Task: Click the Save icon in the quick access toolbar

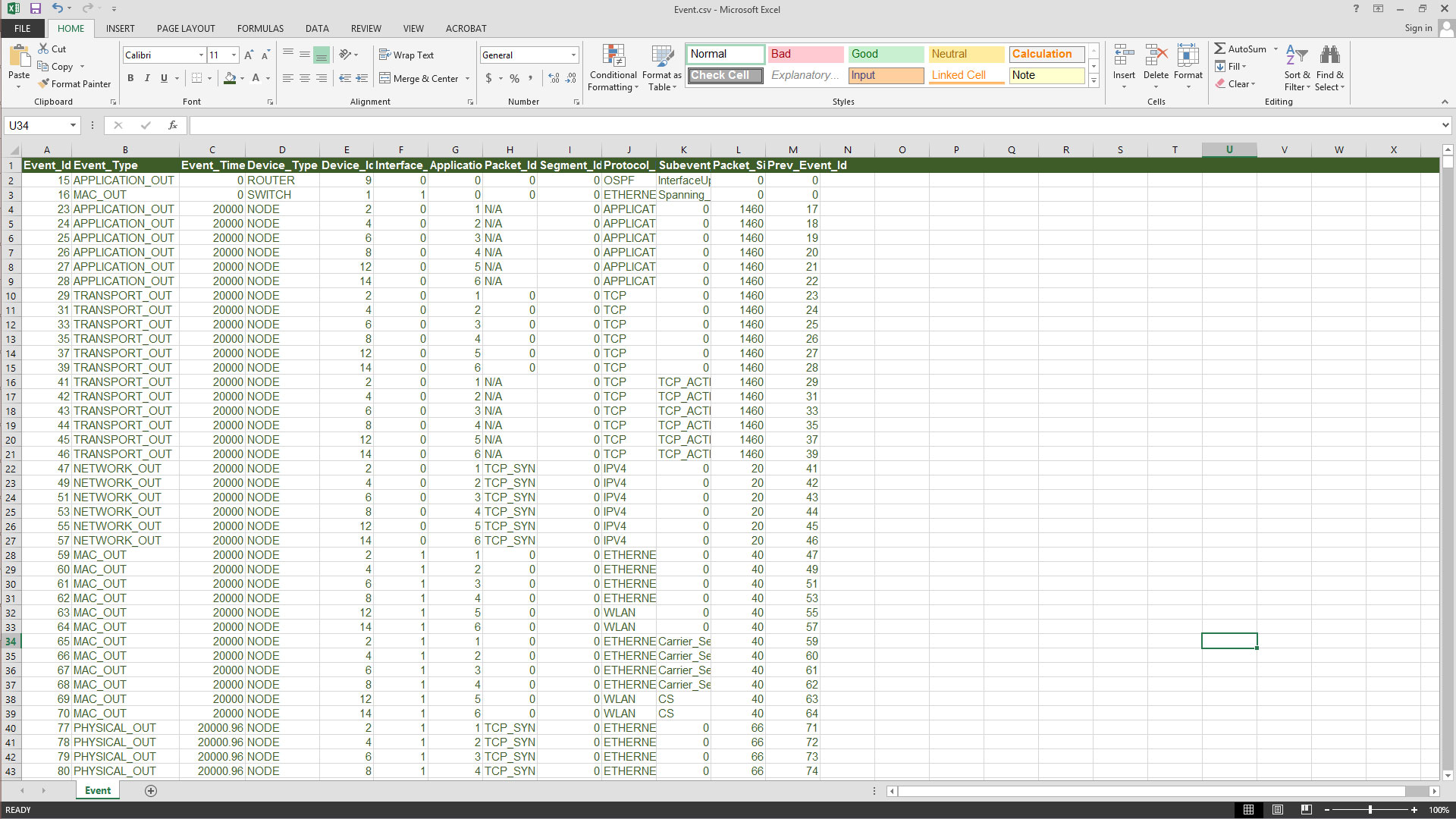Action: (x=35, y=8)
